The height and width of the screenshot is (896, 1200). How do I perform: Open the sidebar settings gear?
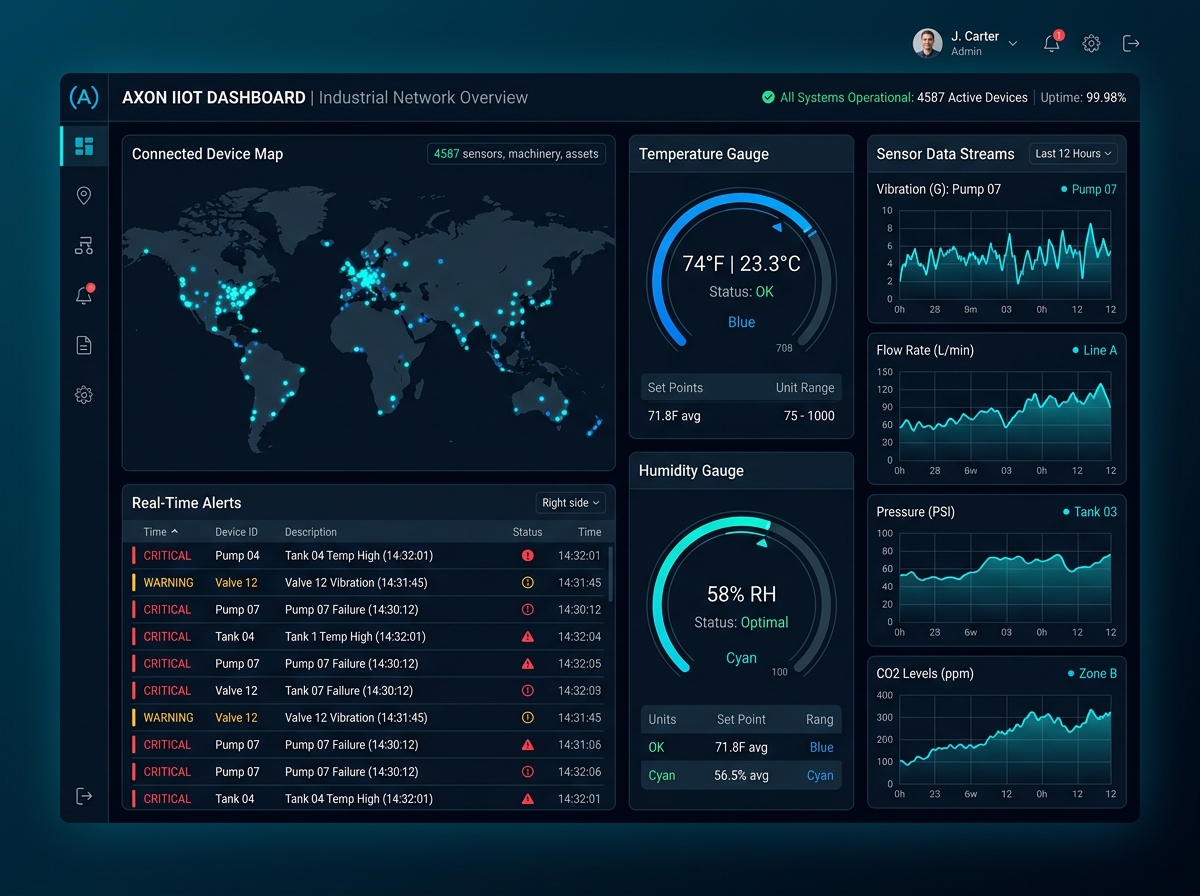pos(84,395)
